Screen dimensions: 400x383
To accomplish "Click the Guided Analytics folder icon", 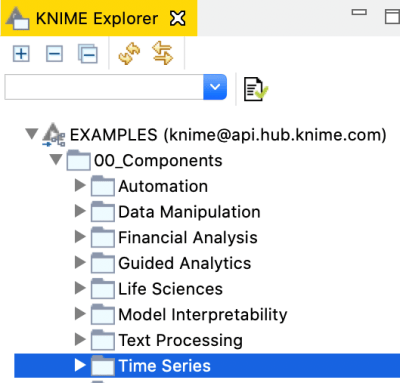I will (x=103, y=263).
